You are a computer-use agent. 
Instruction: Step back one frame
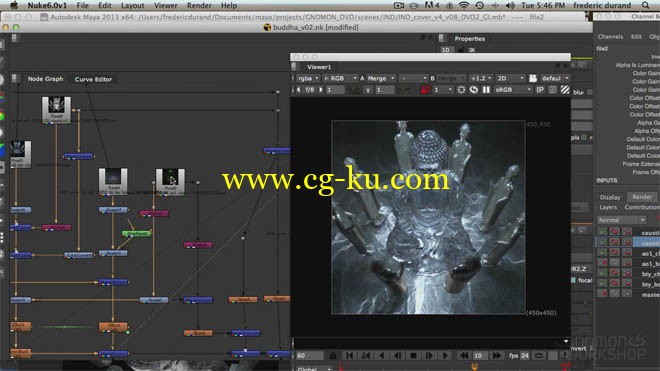pyautogui.click(x=397, y=356)
